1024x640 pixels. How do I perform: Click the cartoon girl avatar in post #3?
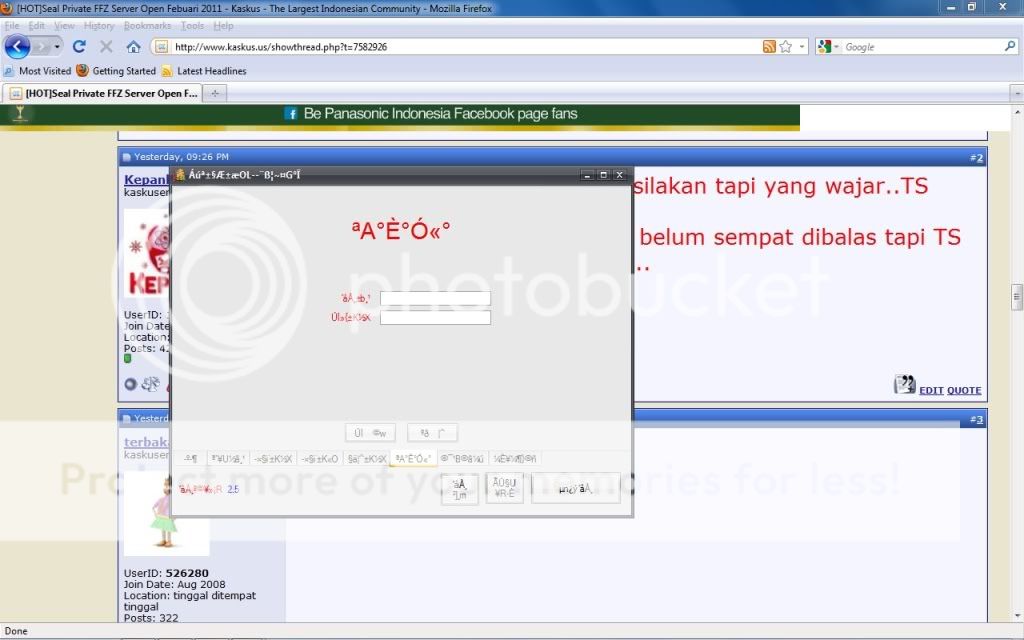point(167,513)
